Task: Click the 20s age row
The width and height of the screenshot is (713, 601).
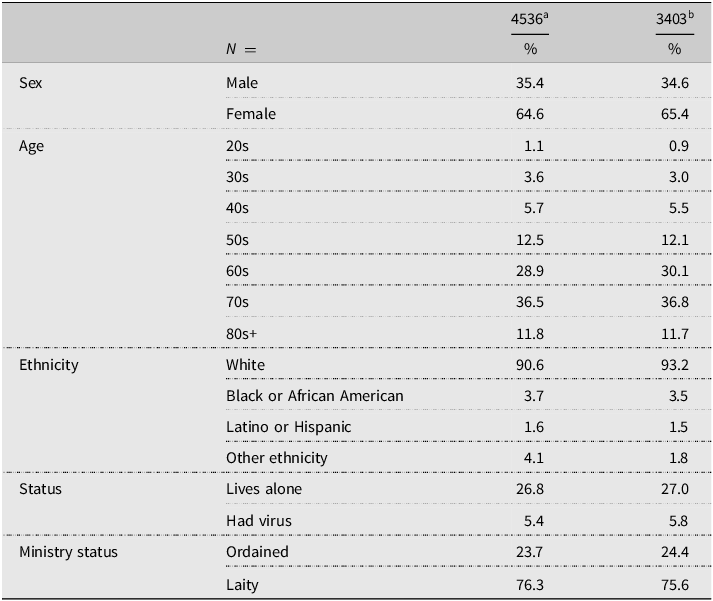Action: pos(468,146)
